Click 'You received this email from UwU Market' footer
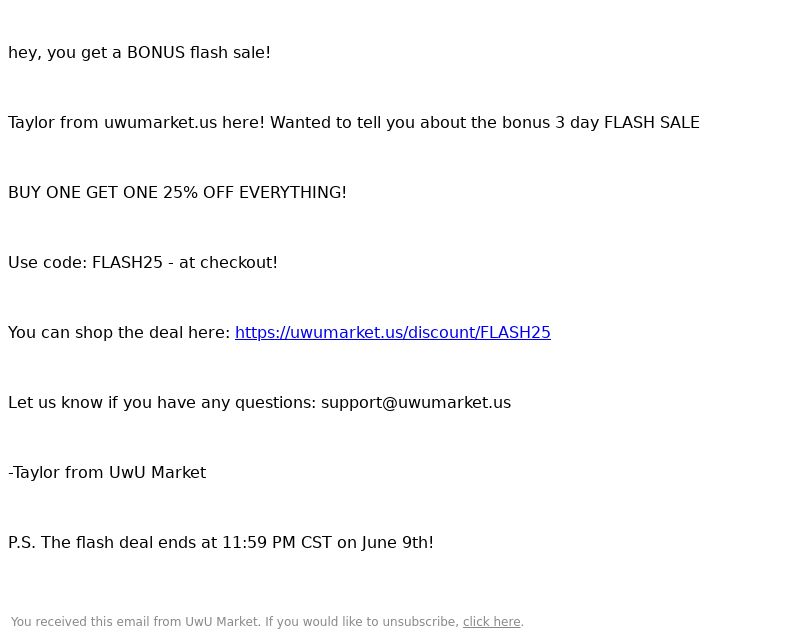The height and width of the screenshot is (633, 800). tap(135, 622)
